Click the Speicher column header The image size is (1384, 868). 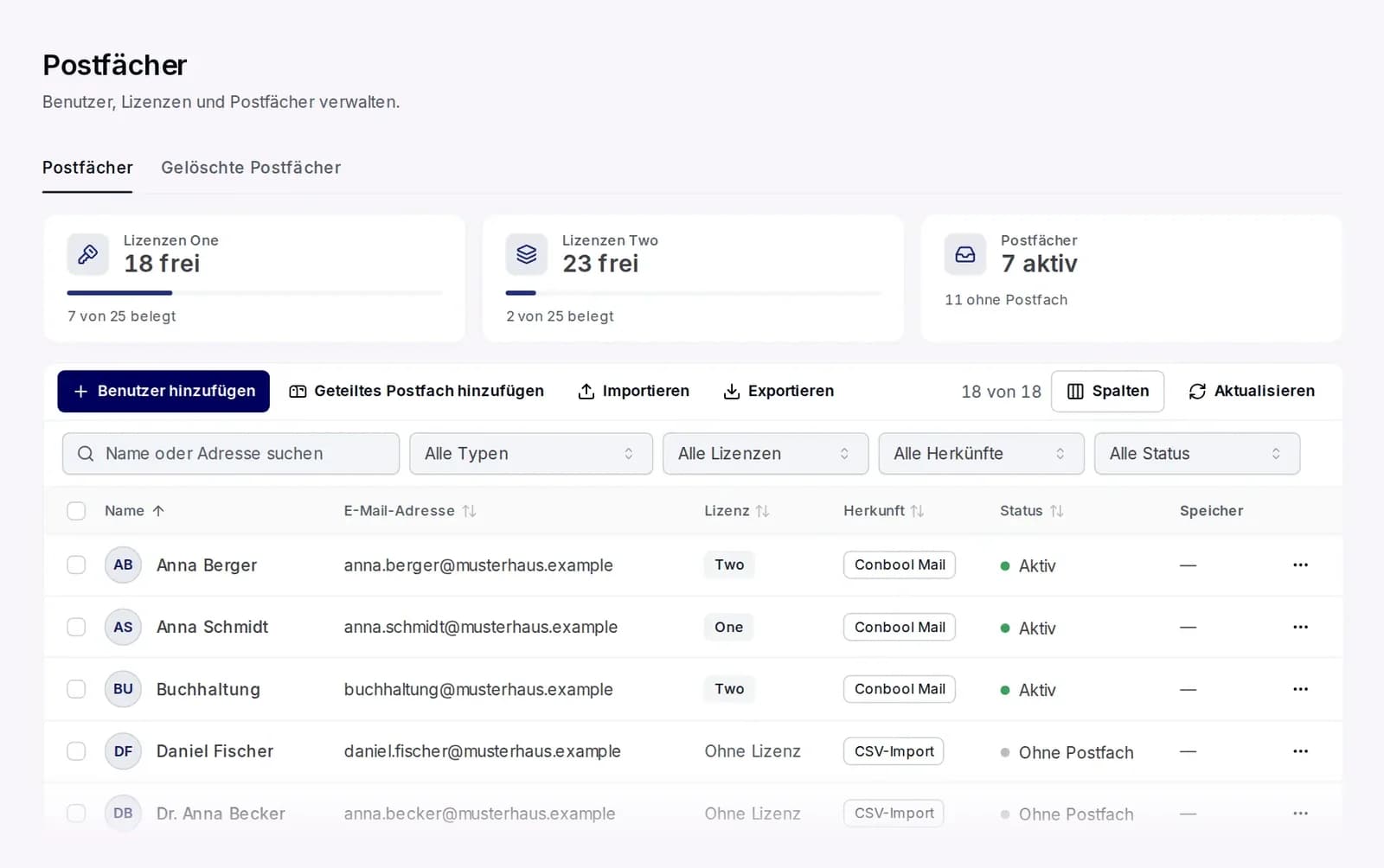(x=1211, y=511)
